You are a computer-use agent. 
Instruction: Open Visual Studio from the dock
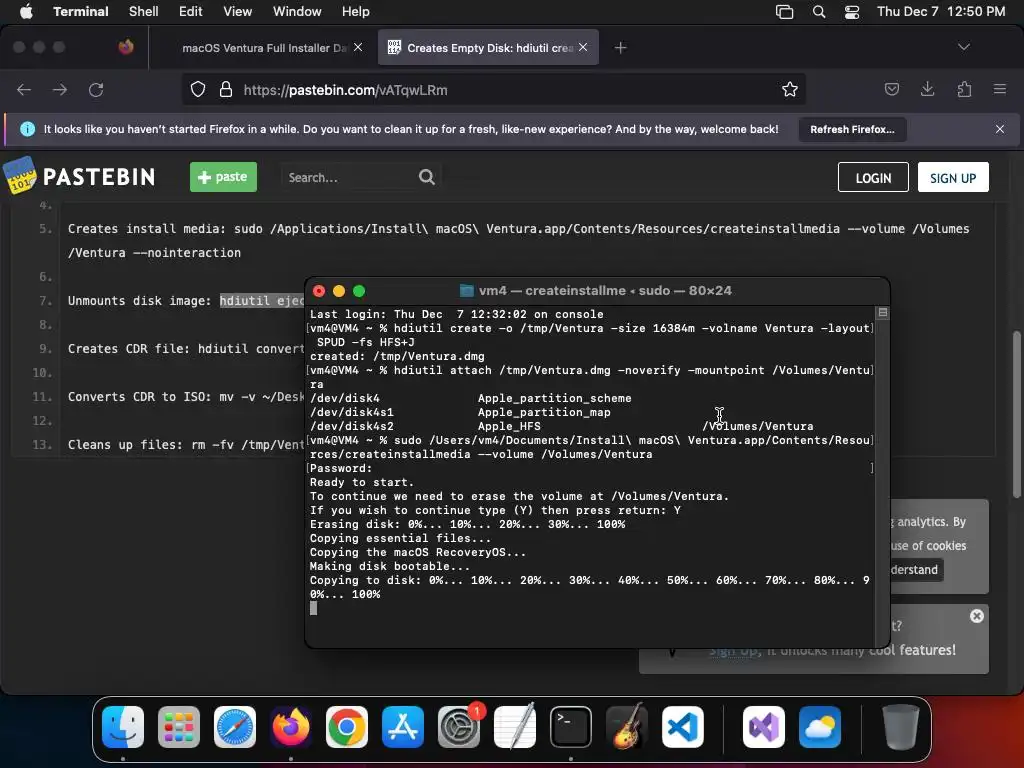point(763,727)
